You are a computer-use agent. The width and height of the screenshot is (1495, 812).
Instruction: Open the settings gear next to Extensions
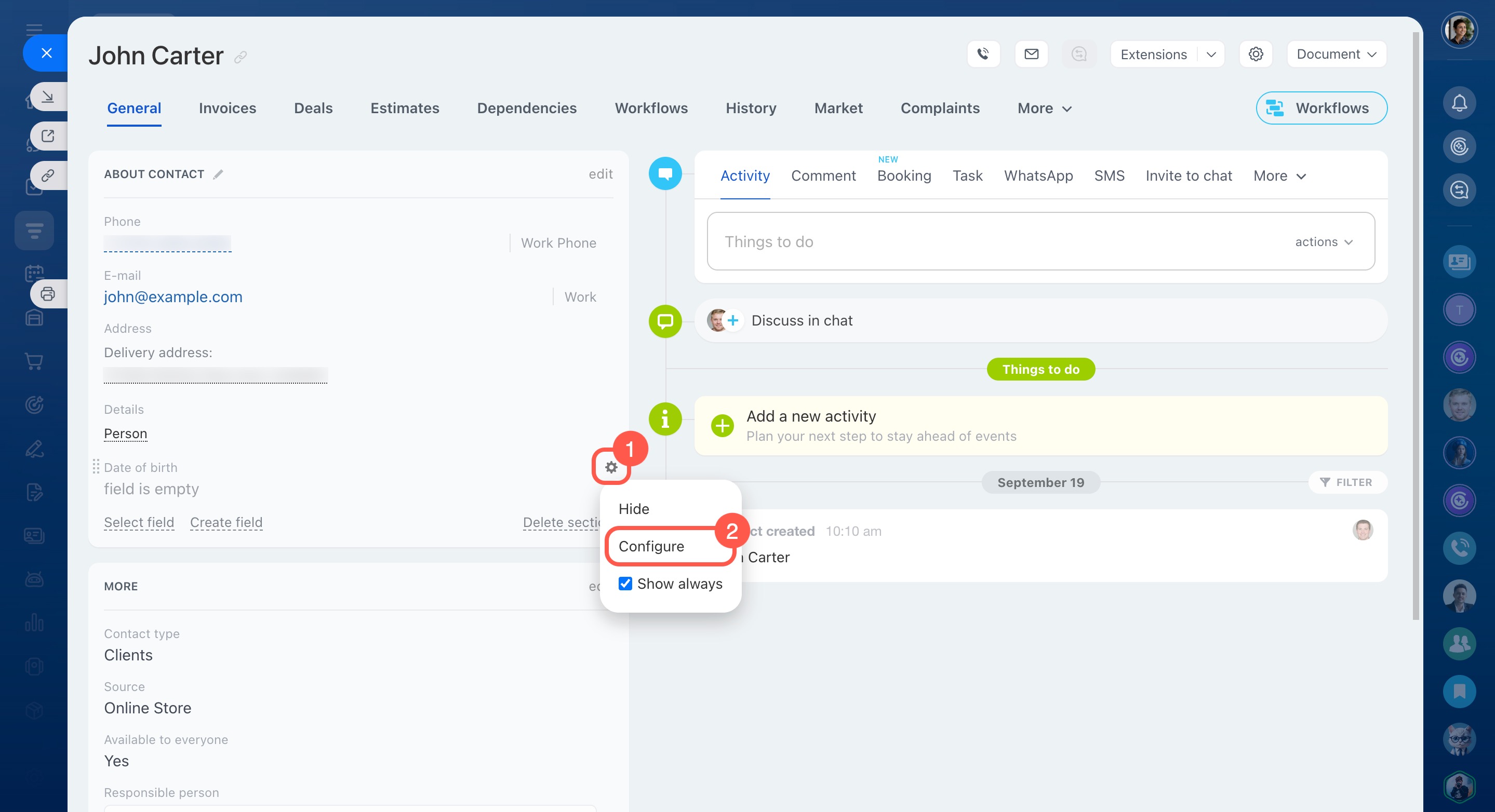[x=1256, y=54]
